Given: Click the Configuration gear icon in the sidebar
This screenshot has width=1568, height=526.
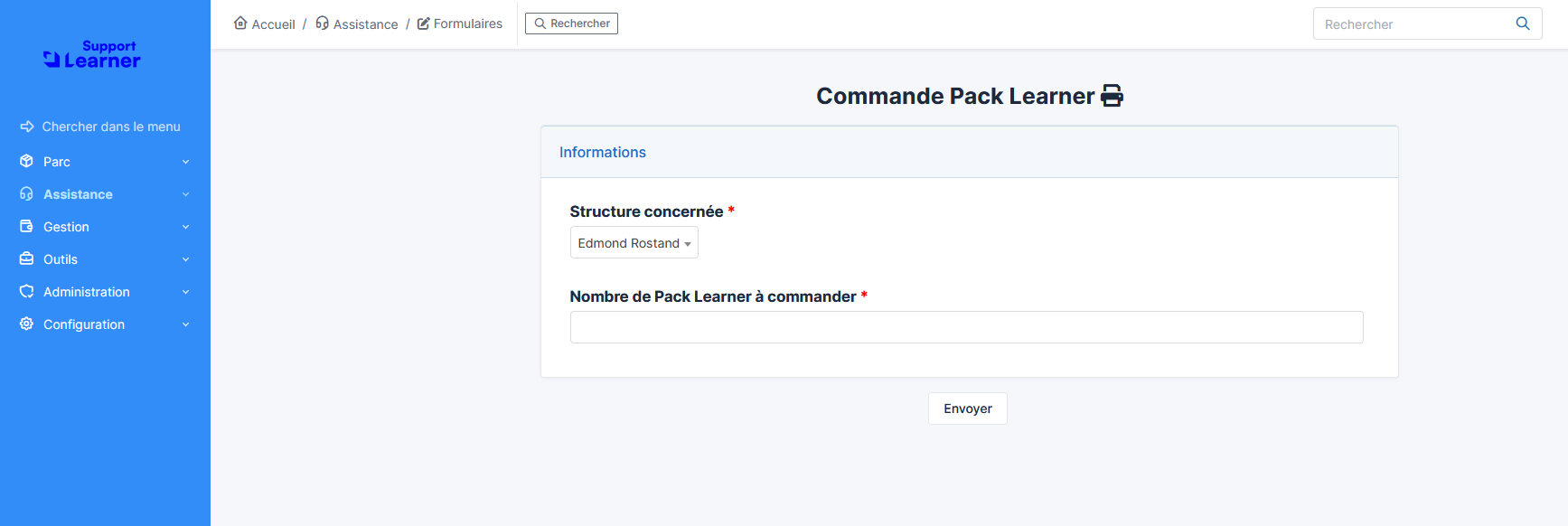Looking at the screenshot, I should pos(26,324).
